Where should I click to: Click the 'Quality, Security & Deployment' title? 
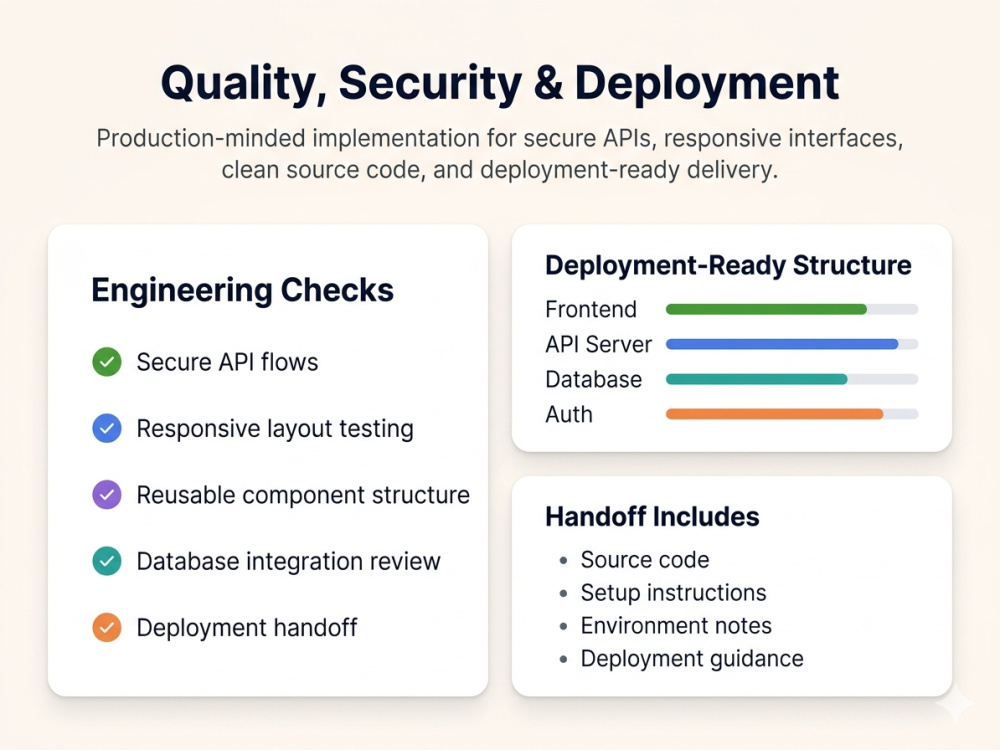coord(500,83)
